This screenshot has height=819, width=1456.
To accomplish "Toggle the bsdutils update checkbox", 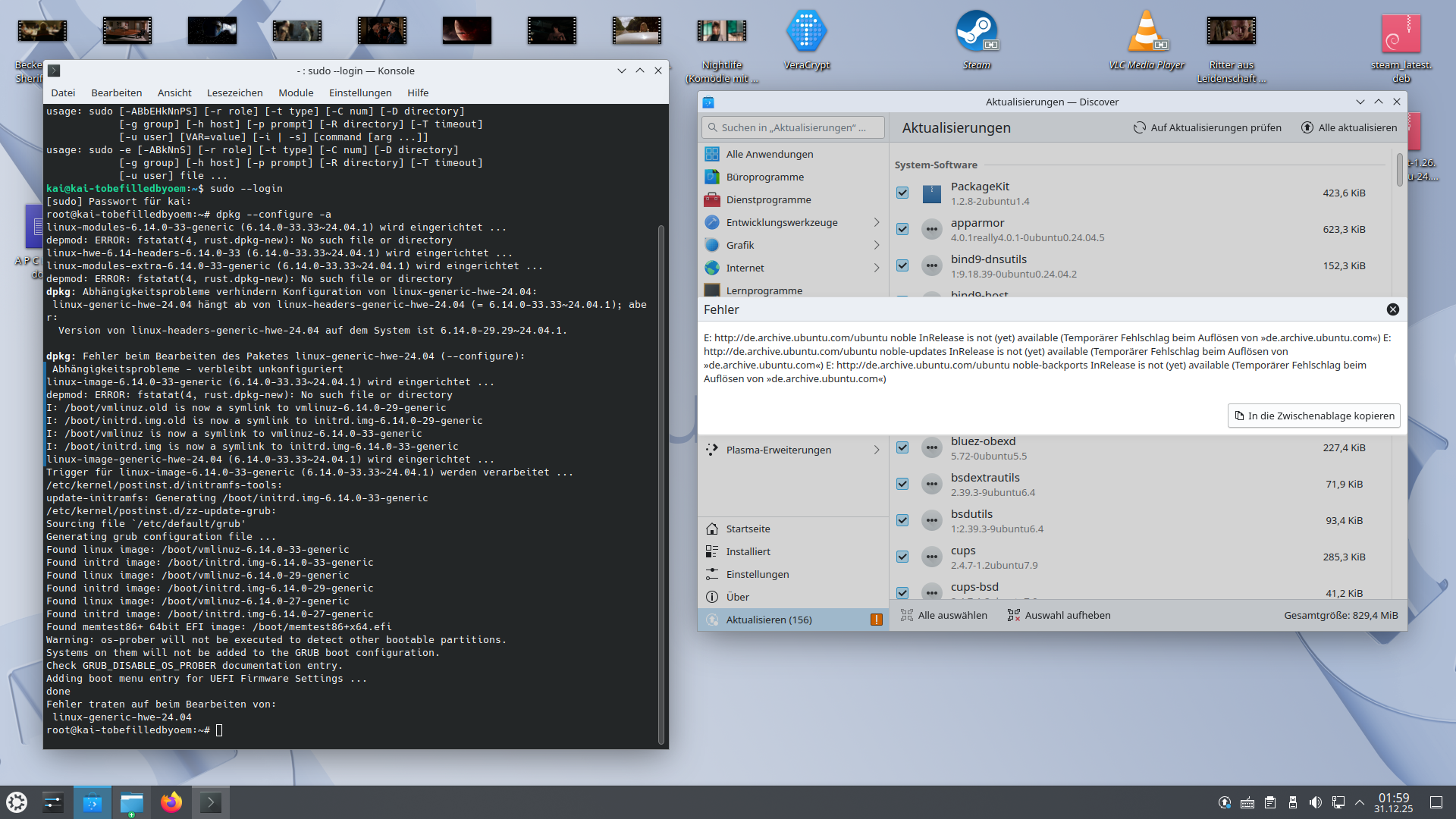I will point(902,520).
